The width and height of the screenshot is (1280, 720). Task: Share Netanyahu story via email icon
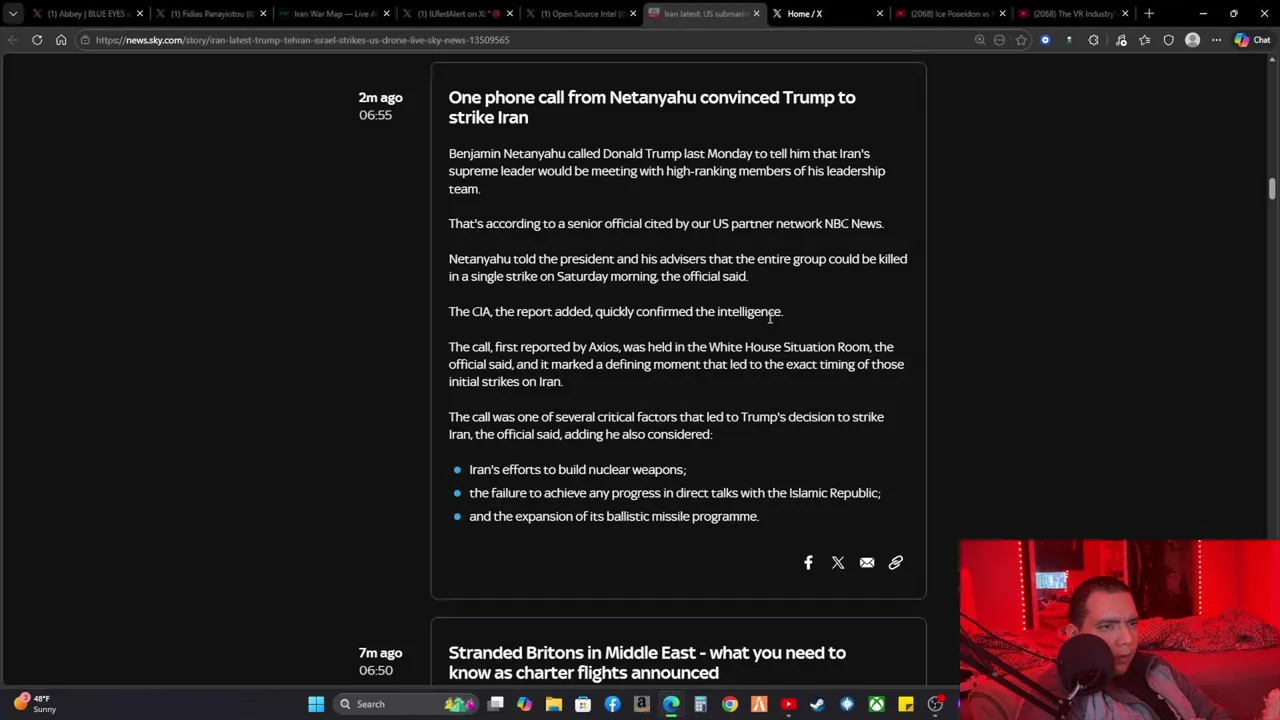(x=867, y=563)
